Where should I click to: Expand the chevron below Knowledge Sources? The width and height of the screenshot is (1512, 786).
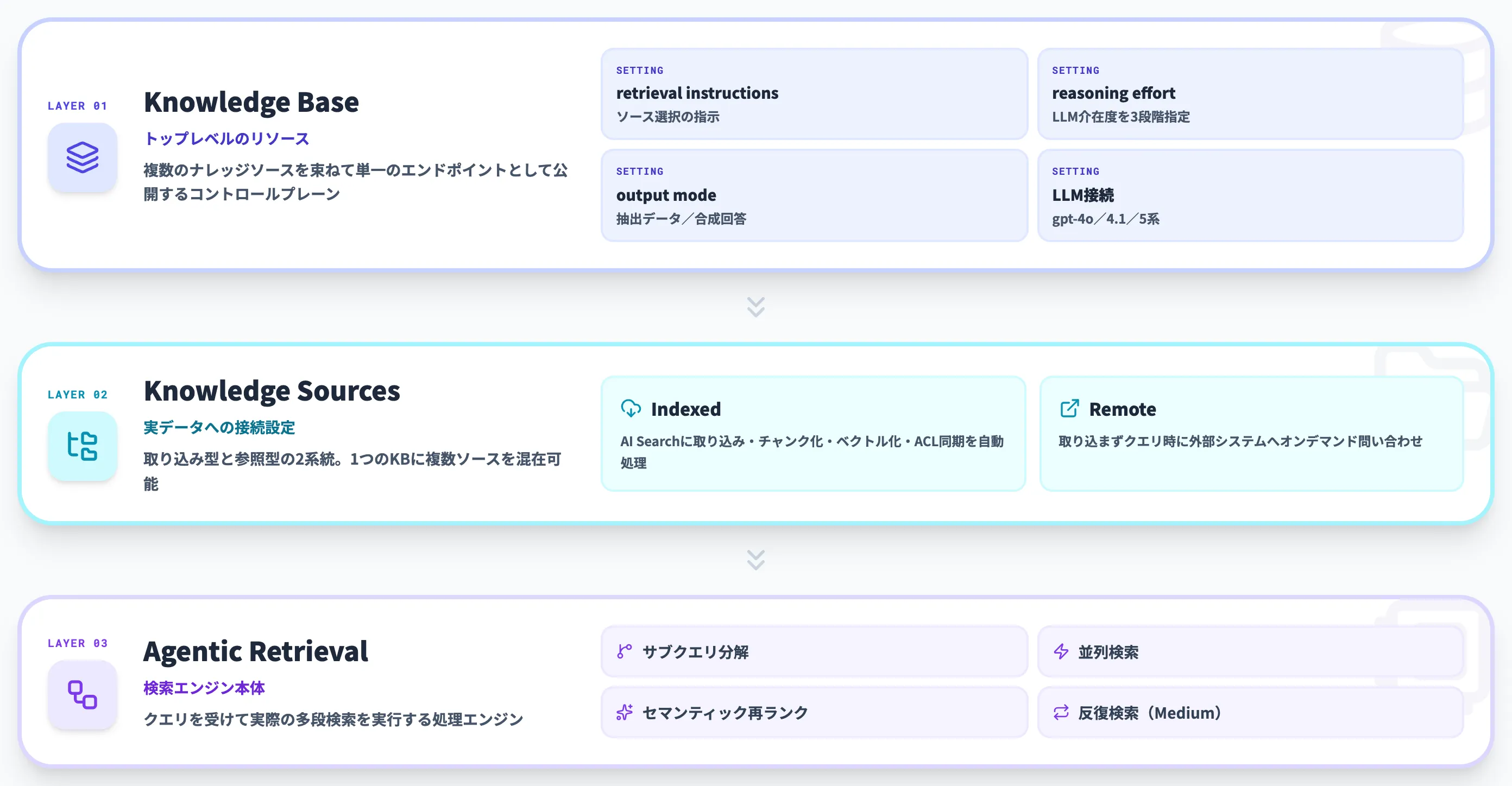pyautogui.click(x=756, y=560)
